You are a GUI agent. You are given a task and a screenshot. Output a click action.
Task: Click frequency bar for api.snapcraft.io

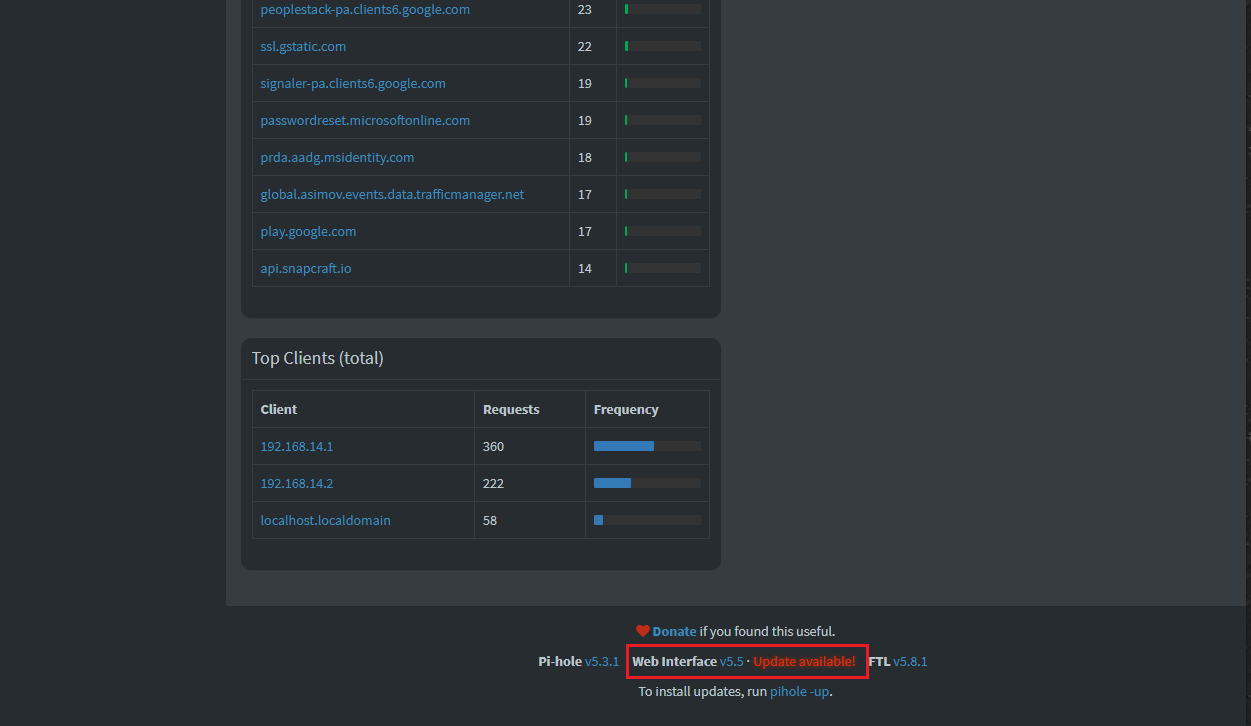pos(663,268)
